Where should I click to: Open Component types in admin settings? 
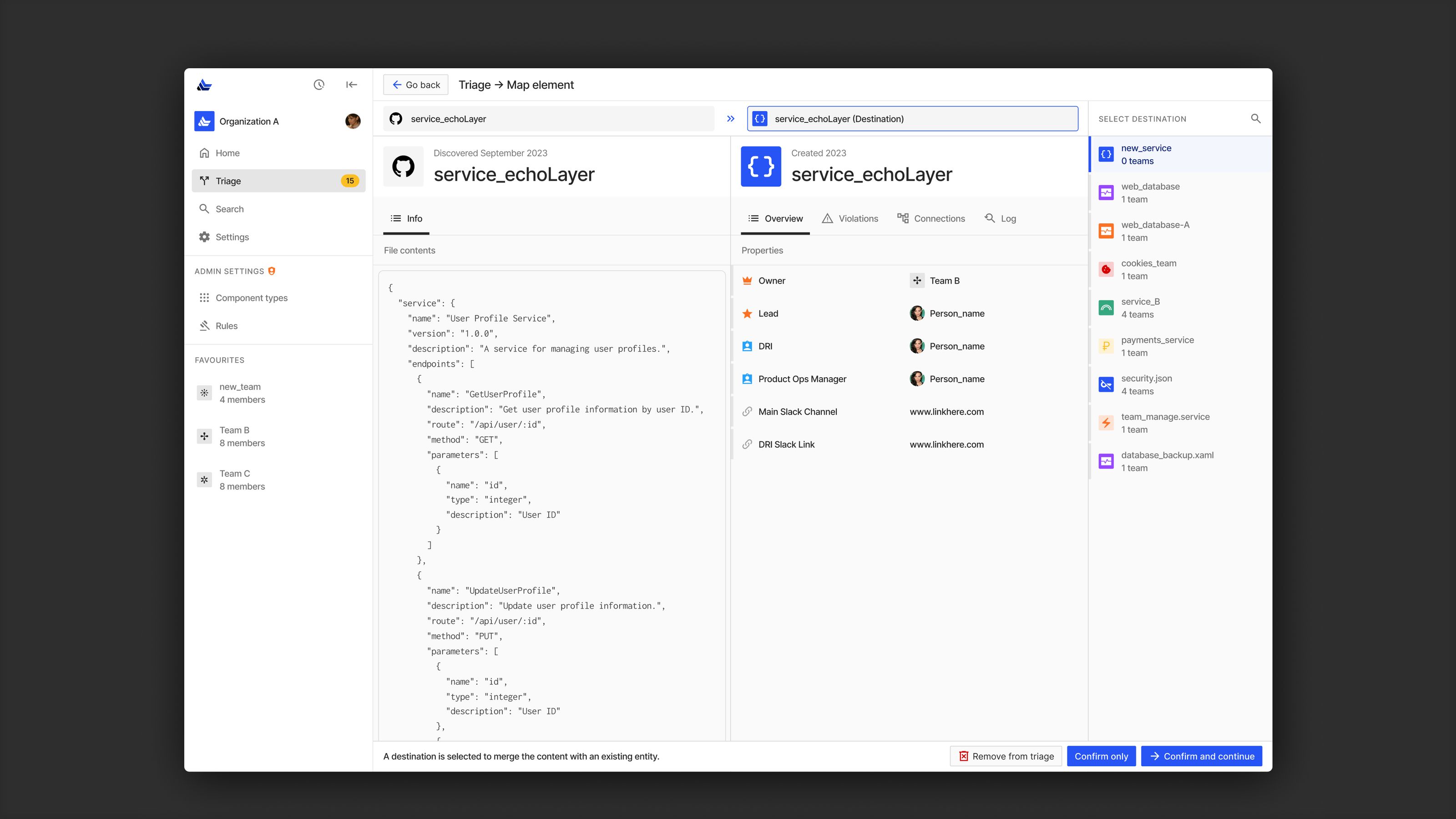click(x=251, y=298)
